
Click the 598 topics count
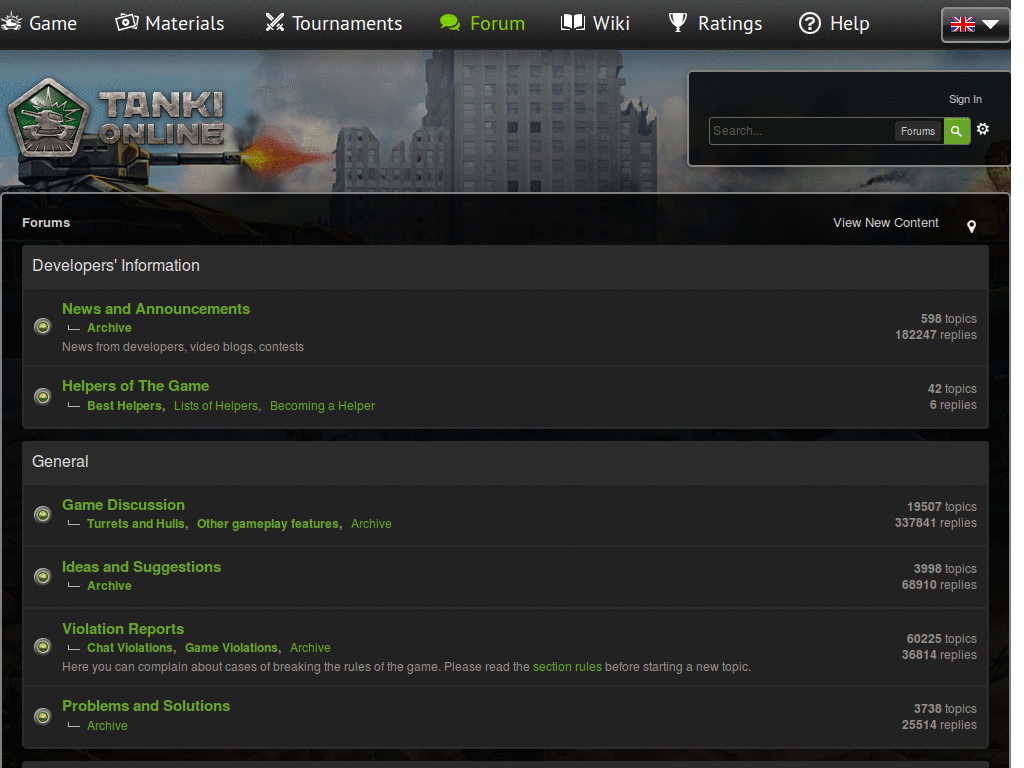click(x=948, y=319)
